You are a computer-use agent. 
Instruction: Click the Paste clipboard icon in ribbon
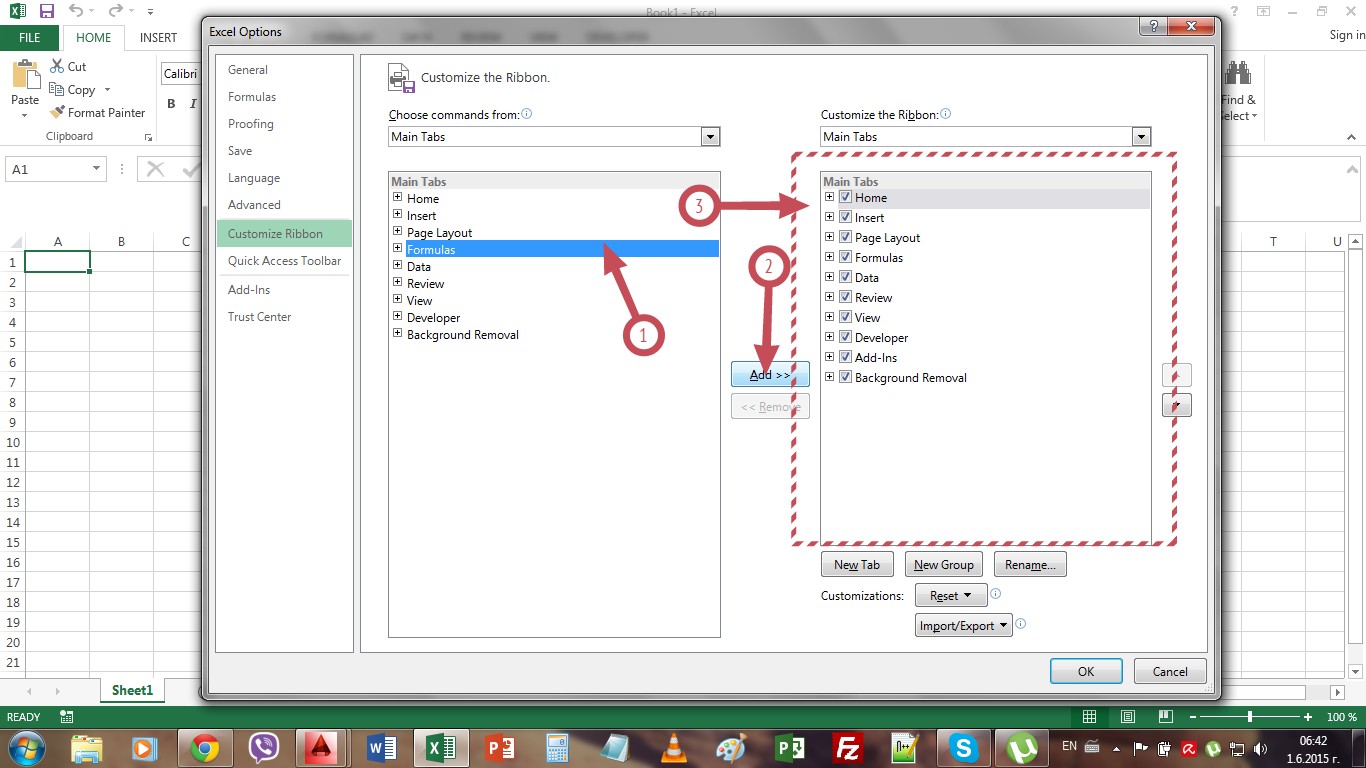click(x=24, y=75)
